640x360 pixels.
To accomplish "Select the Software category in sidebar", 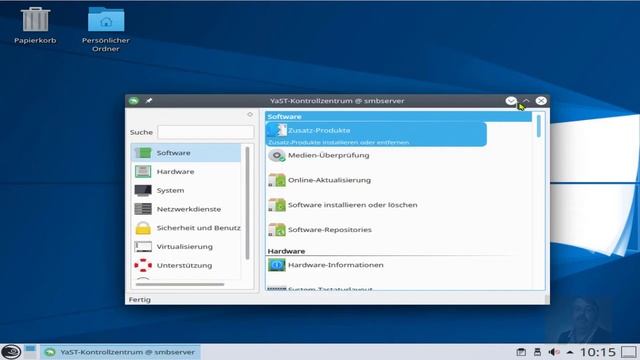I will click(x=186, y=153).
